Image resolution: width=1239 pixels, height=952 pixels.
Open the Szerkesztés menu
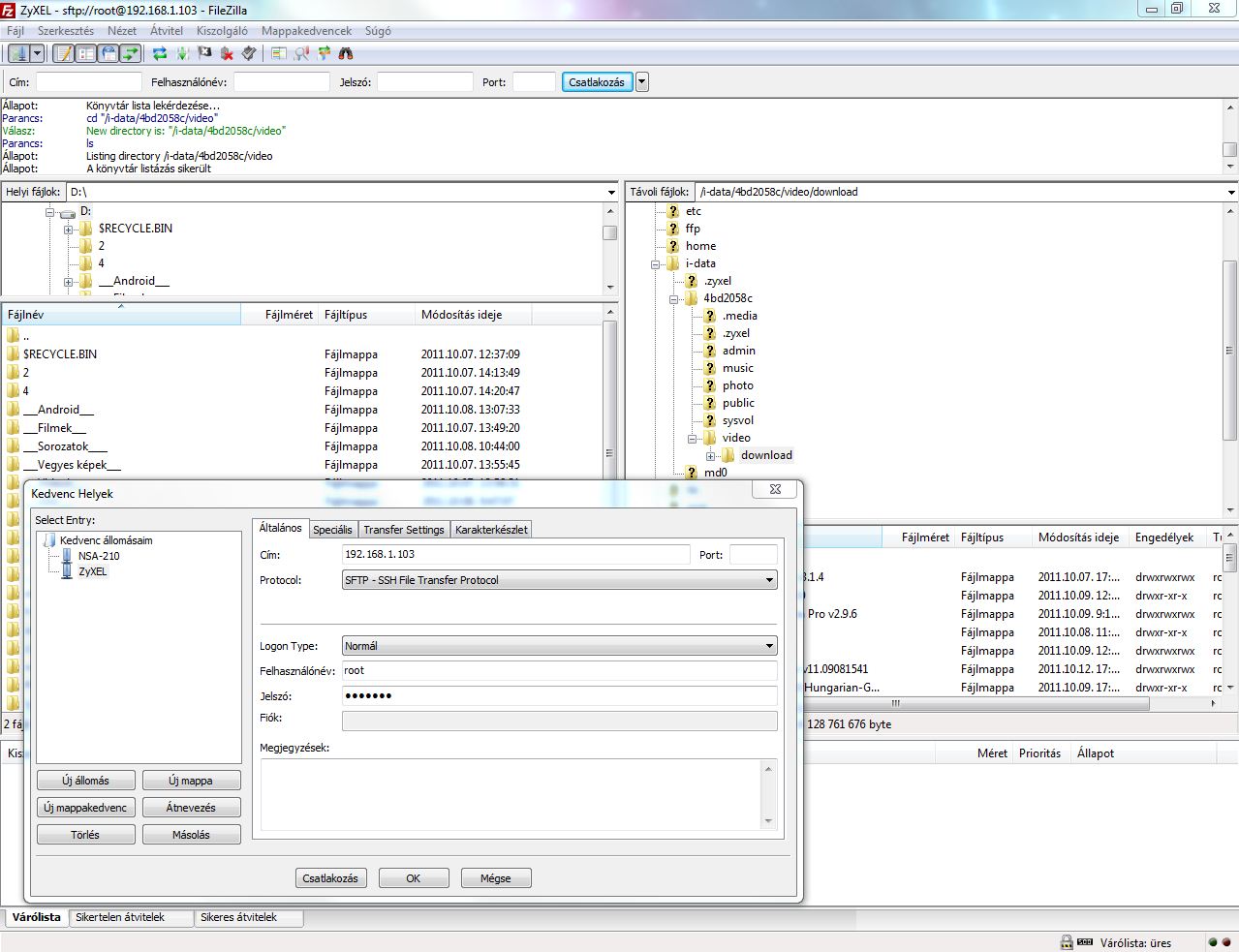pyautogui.click(x=66, y=31)
